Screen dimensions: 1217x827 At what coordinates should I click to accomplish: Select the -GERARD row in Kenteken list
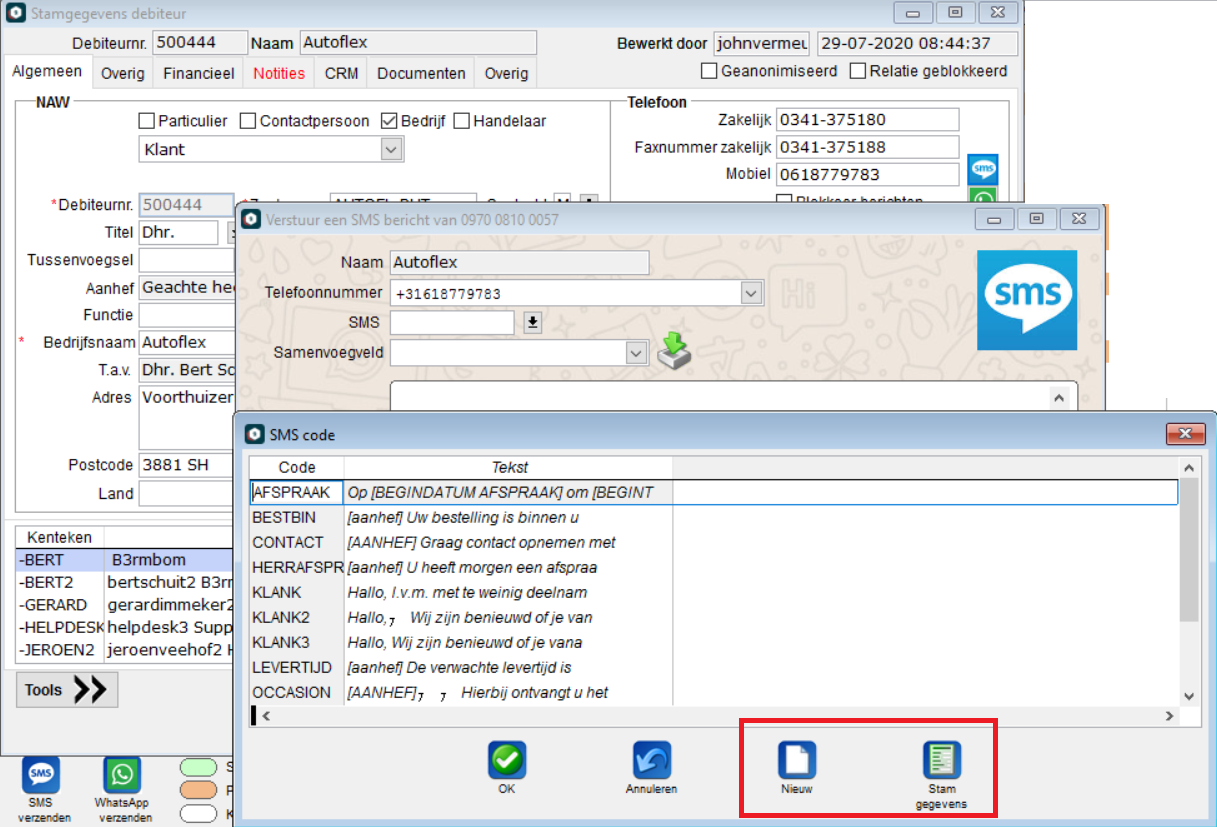pyautogui.click(x=125, y=605)
